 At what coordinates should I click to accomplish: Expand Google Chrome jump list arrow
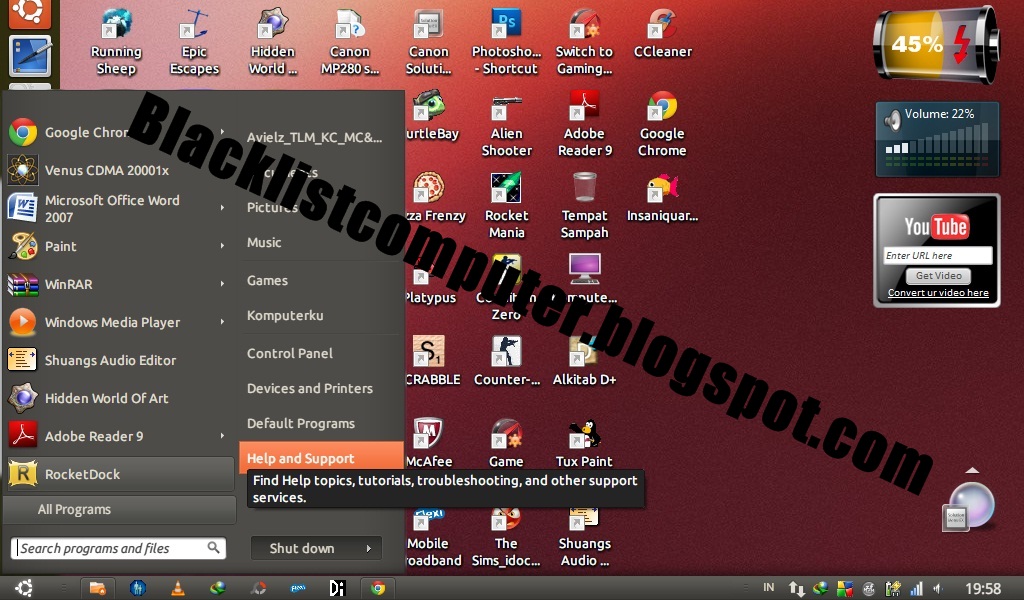click(x=223, y=132)
